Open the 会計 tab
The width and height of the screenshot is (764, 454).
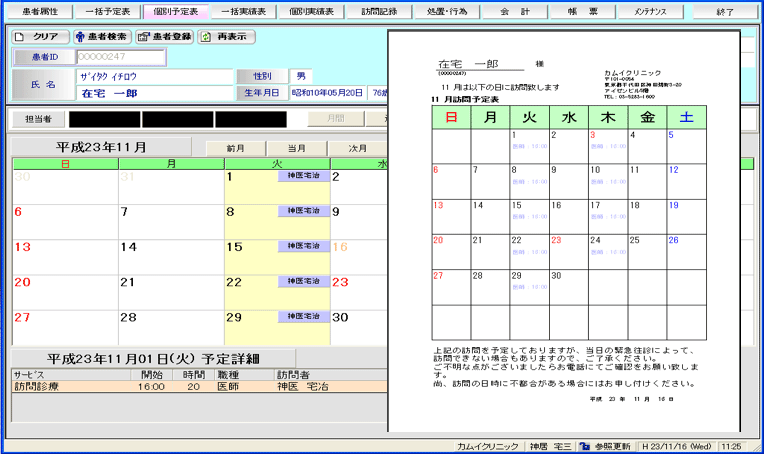click(515, 12)
